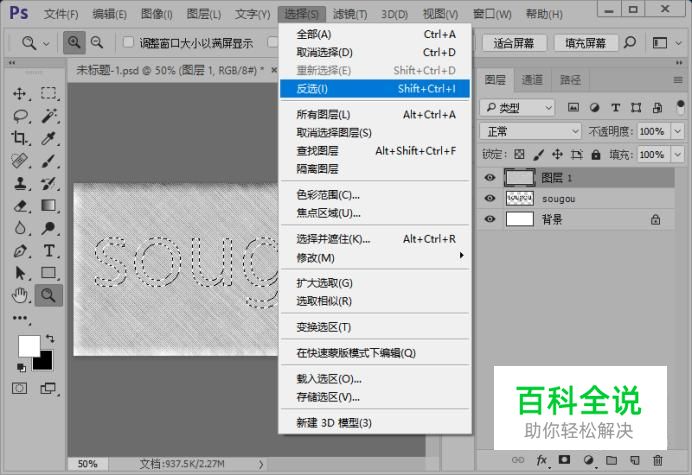Toggle lock image pixels brush icon
The image size is (692, 475).
coord(538,155)
